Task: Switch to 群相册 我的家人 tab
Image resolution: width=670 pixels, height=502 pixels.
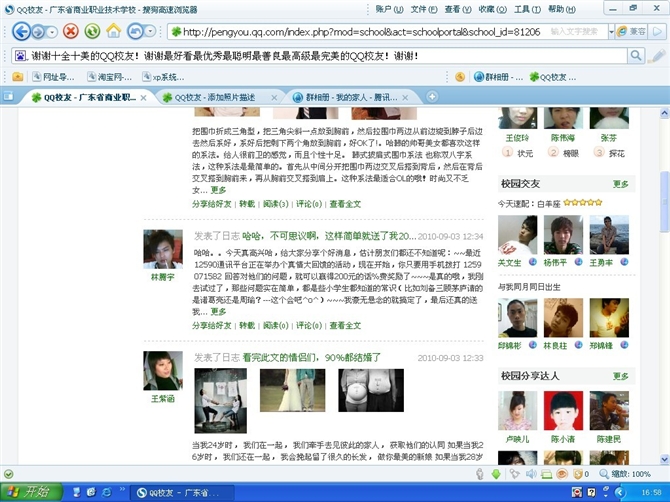Action: tap(351, 97)
